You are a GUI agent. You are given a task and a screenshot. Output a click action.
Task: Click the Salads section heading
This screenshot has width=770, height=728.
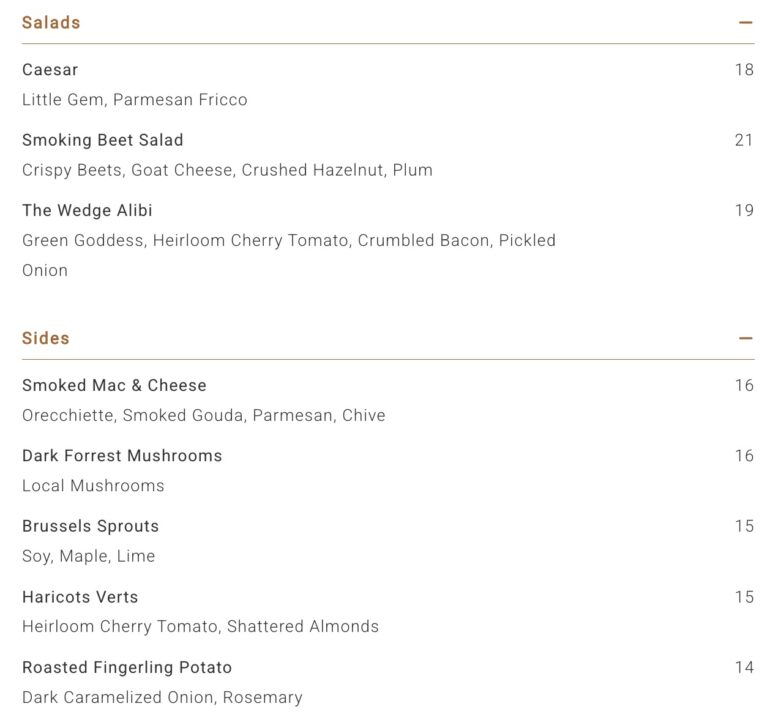click(x=51, y=23)
